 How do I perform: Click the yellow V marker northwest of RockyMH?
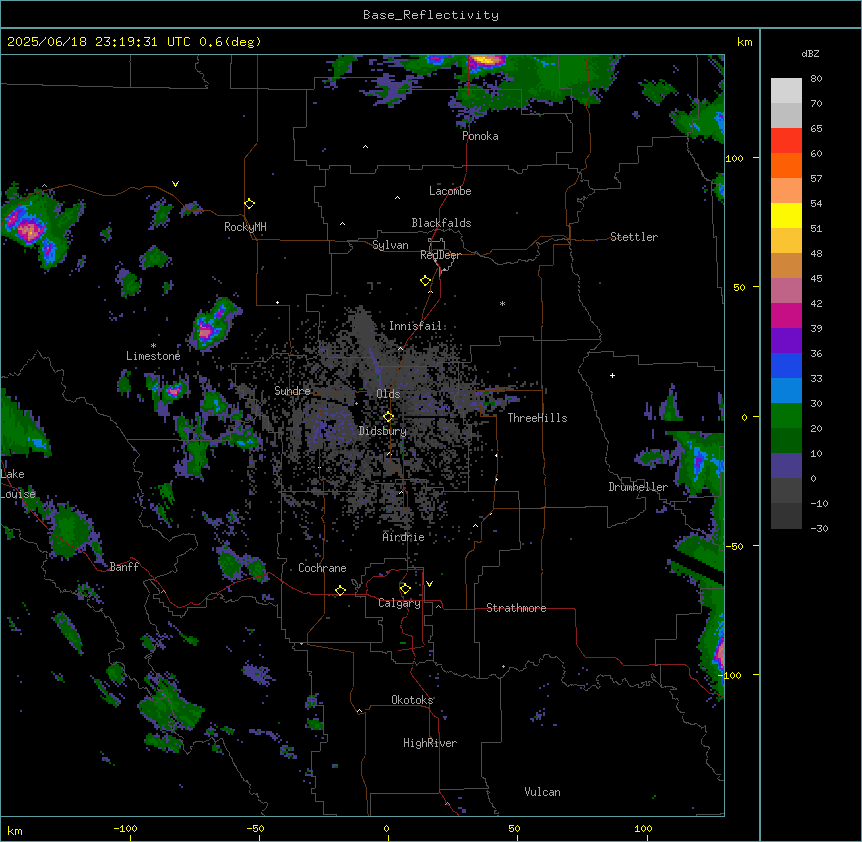(175, 184)
